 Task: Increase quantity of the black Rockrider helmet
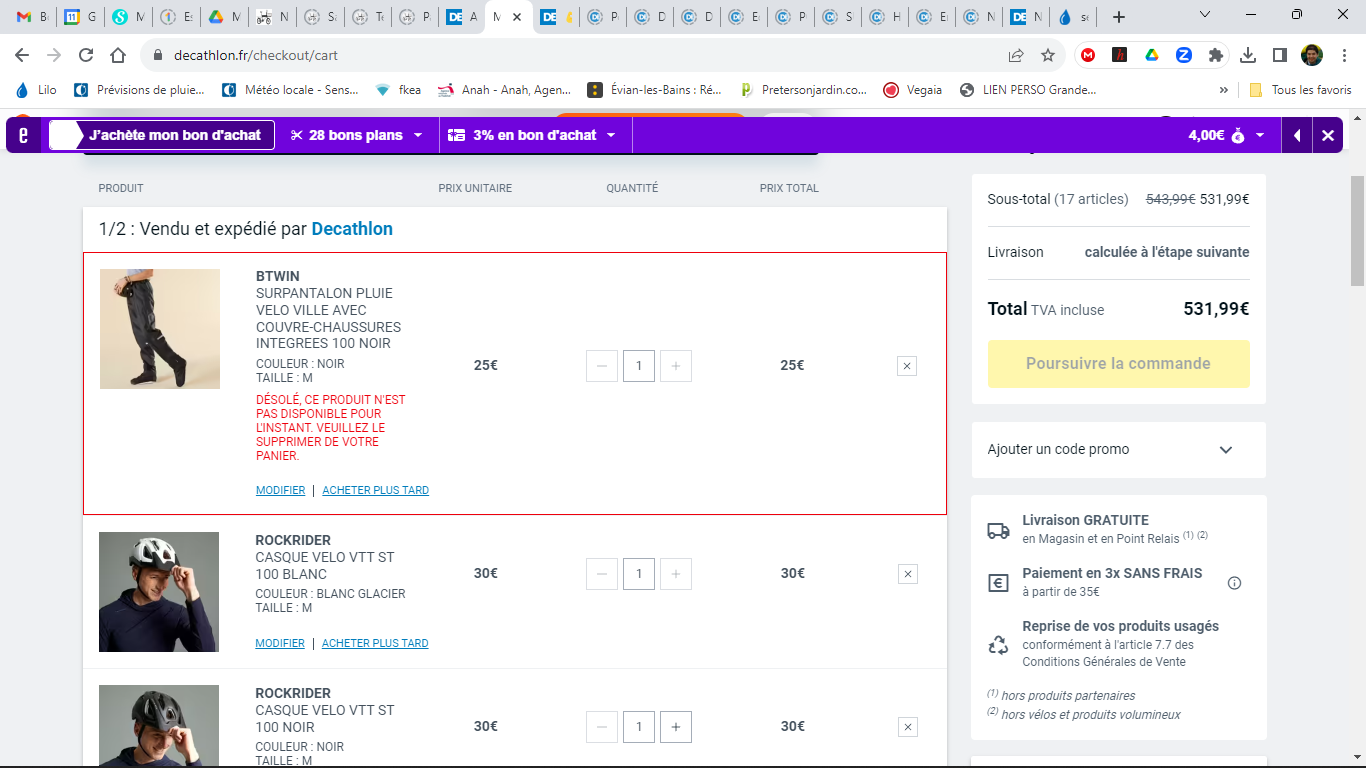pyautogui.click(x=676, y=727)
